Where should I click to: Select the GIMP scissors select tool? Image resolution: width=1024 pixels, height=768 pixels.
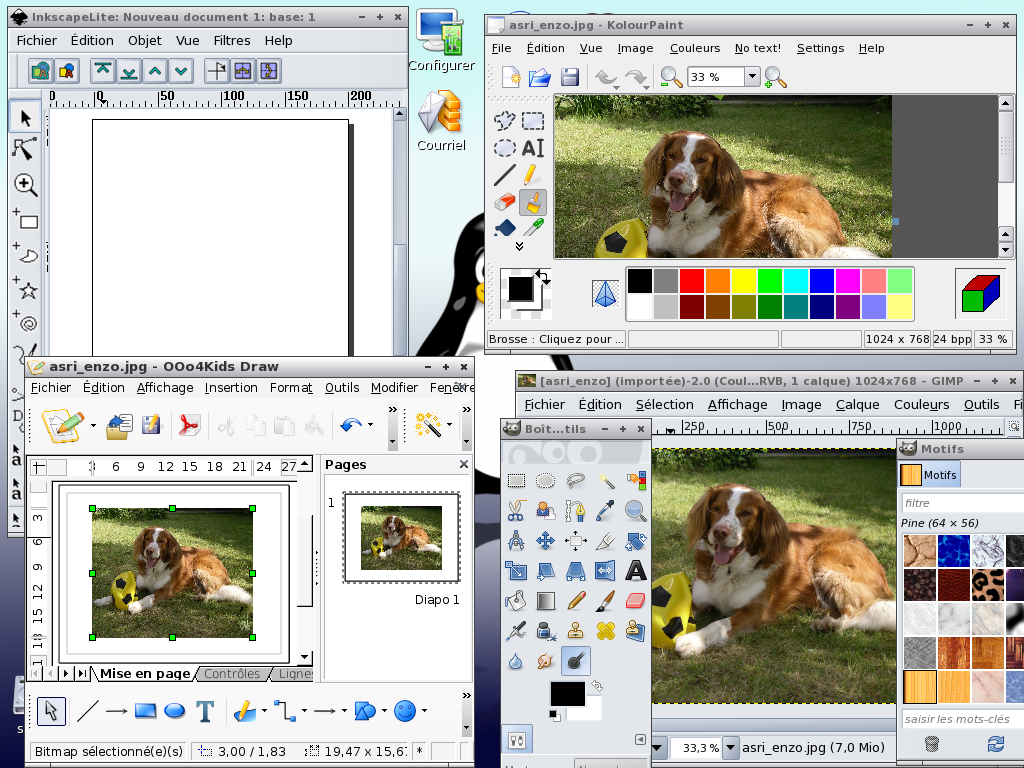(x=516, y=510)
